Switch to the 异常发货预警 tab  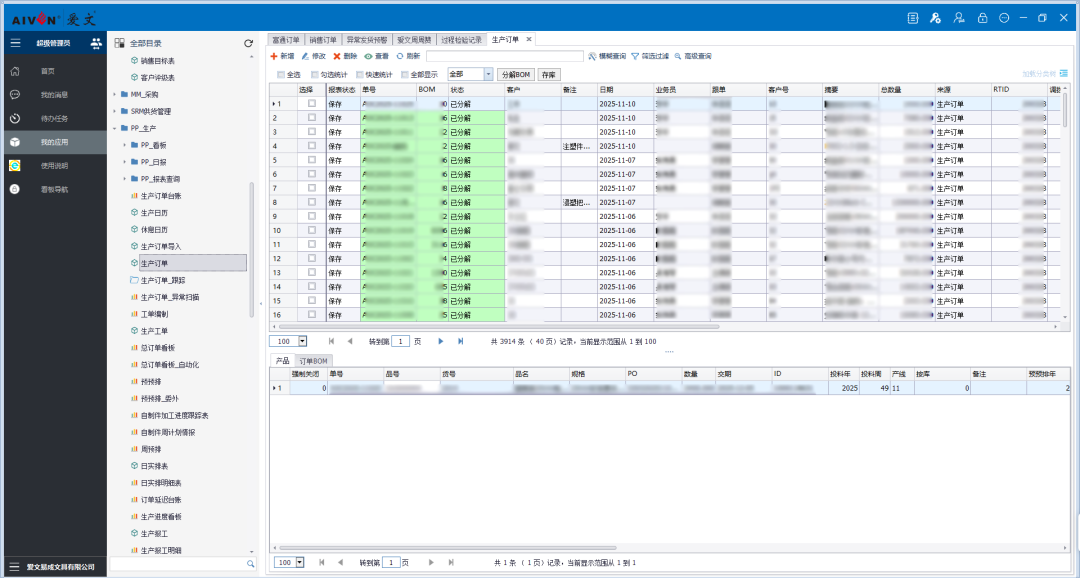click(366, 39)
